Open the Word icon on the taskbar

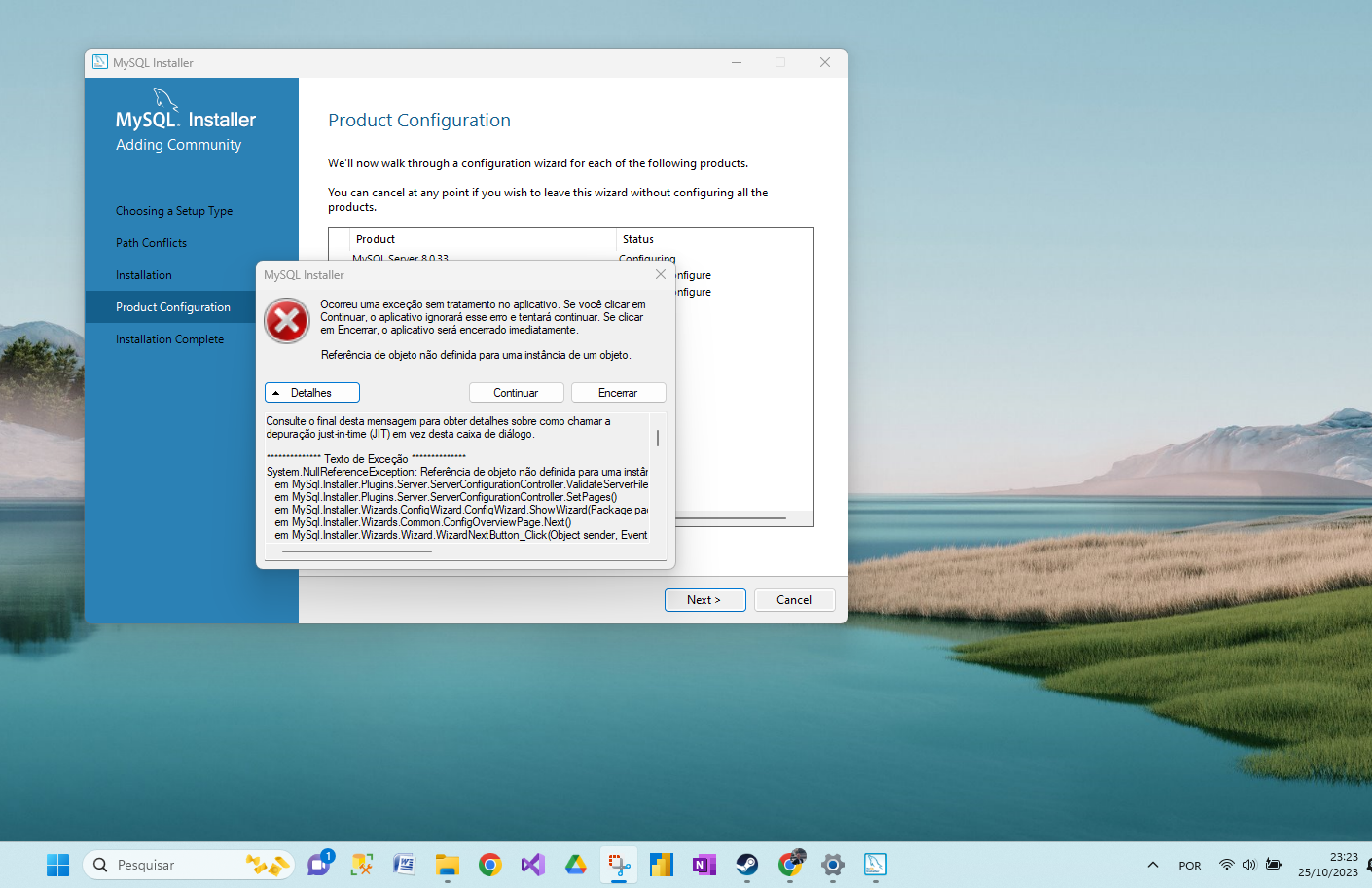click(405, 865)
